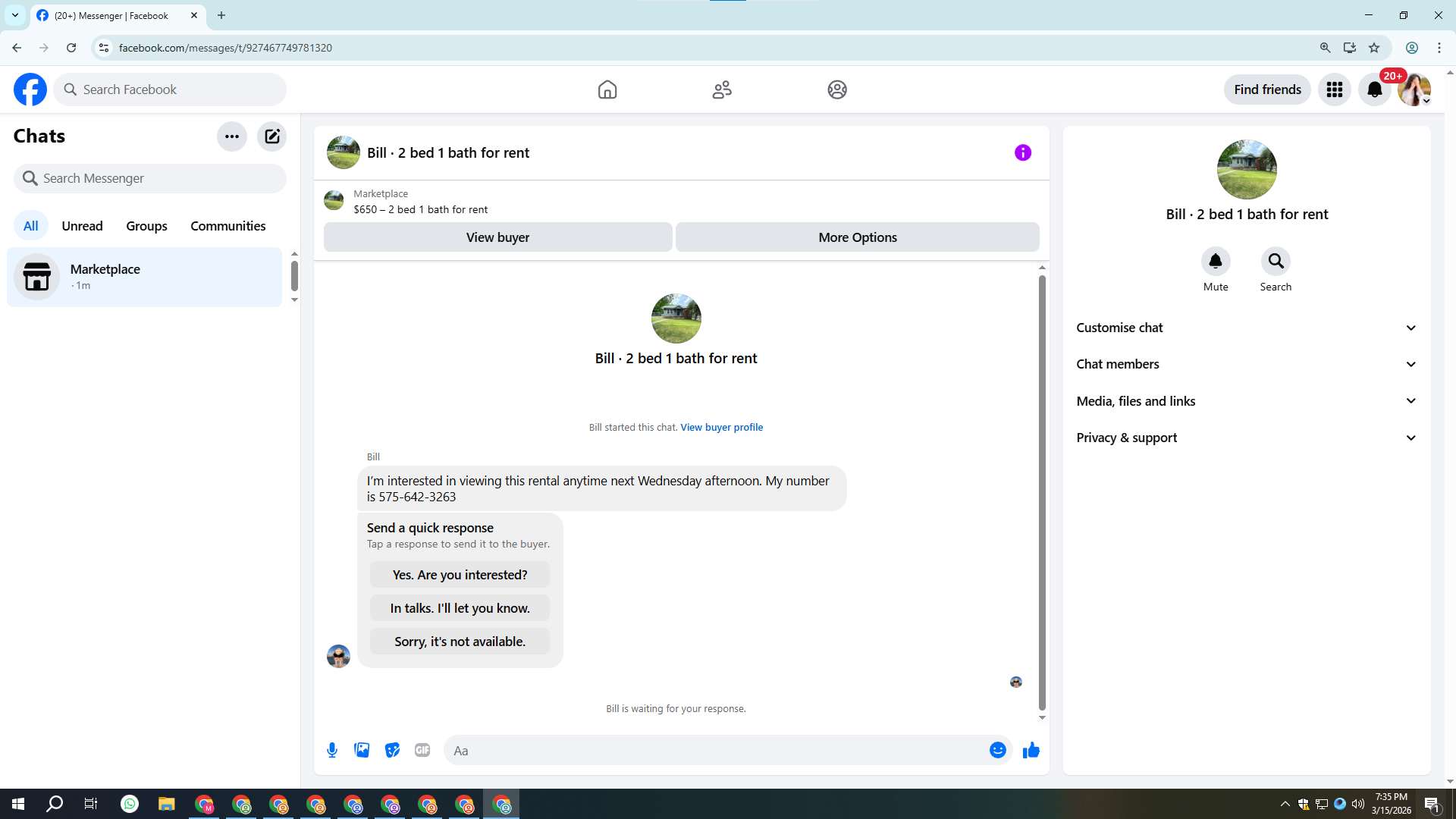Start a new message with compose icon
Viewport: 1456px width, 819px height.
(271, 136)
